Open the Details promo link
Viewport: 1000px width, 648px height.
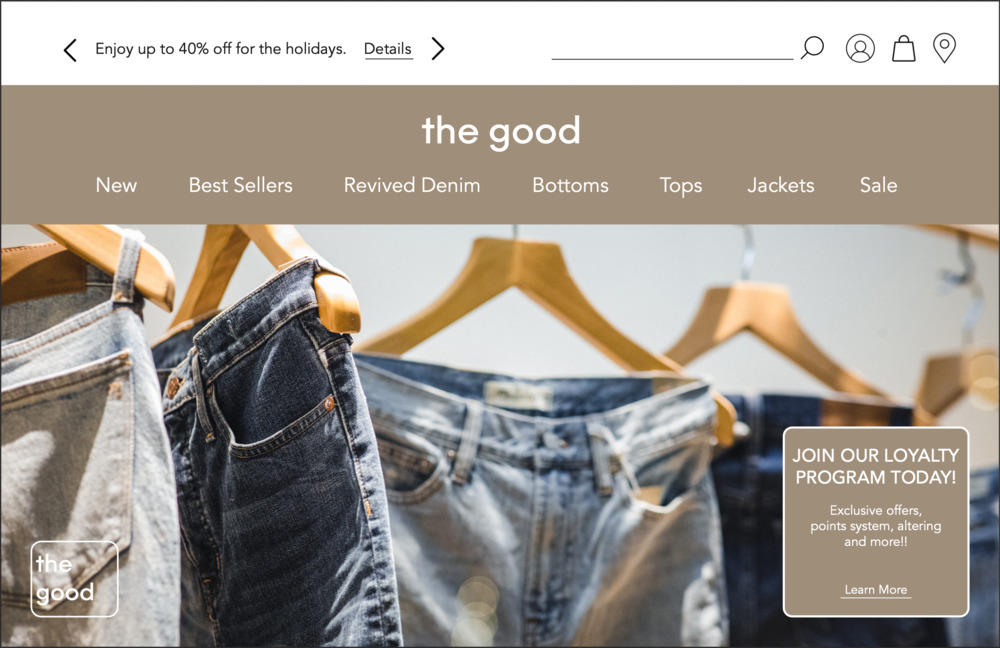coord(388,49)
